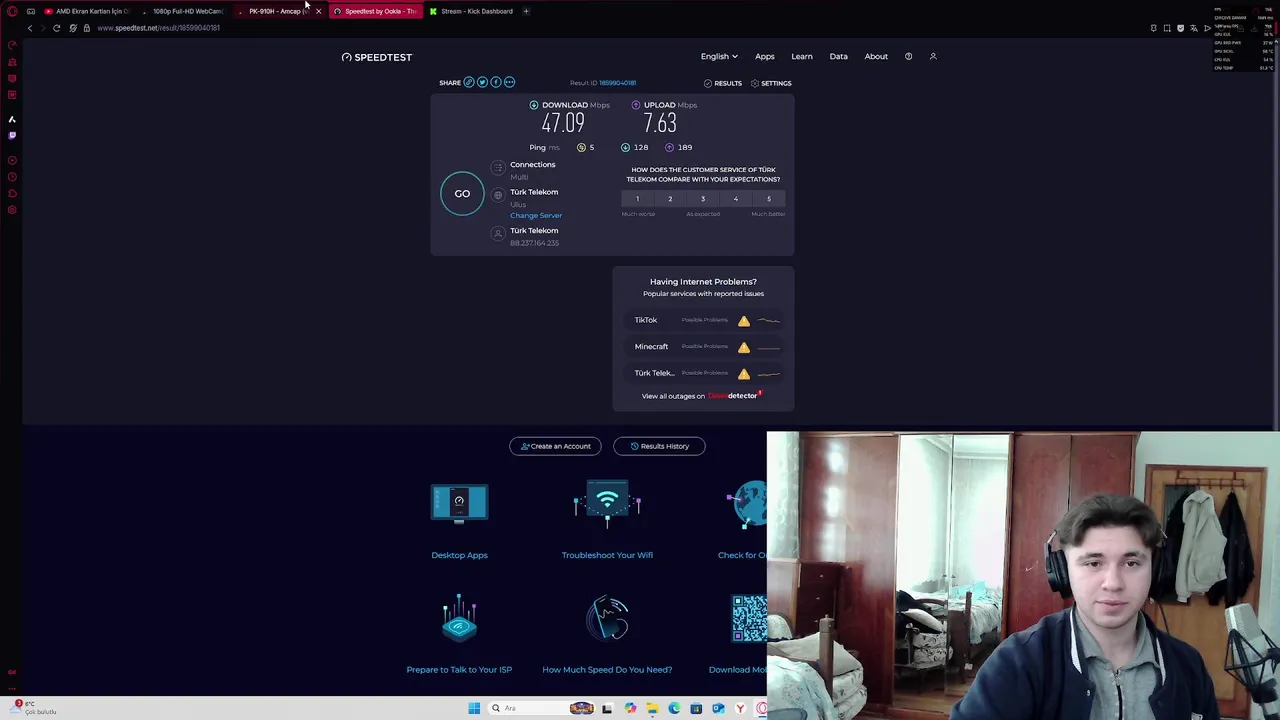This screenshot has height=720, width=1280.
Task: Open the About menu
Action: (876, 57)
